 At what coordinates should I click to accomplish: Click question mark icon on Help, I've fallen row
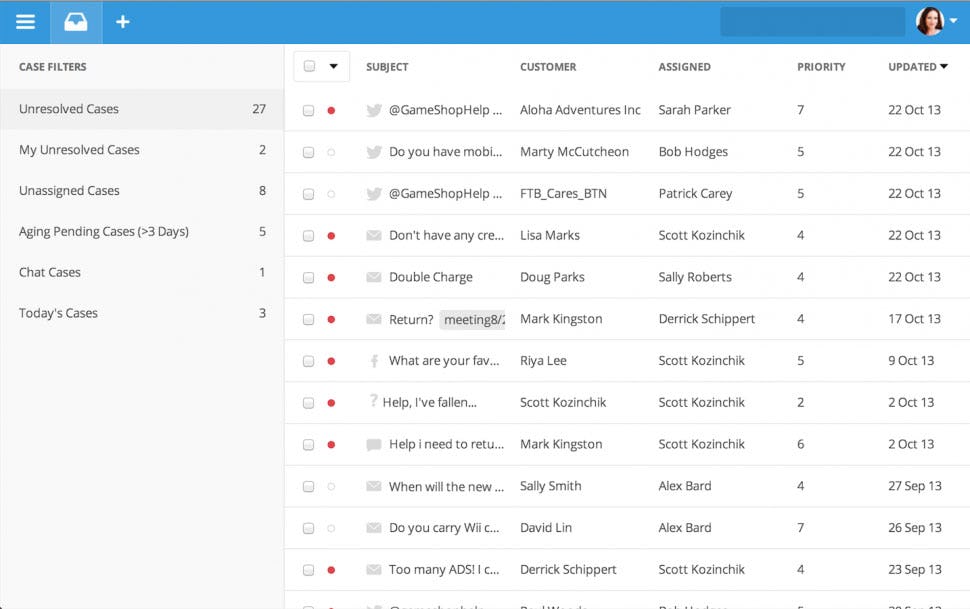[373, 401]
